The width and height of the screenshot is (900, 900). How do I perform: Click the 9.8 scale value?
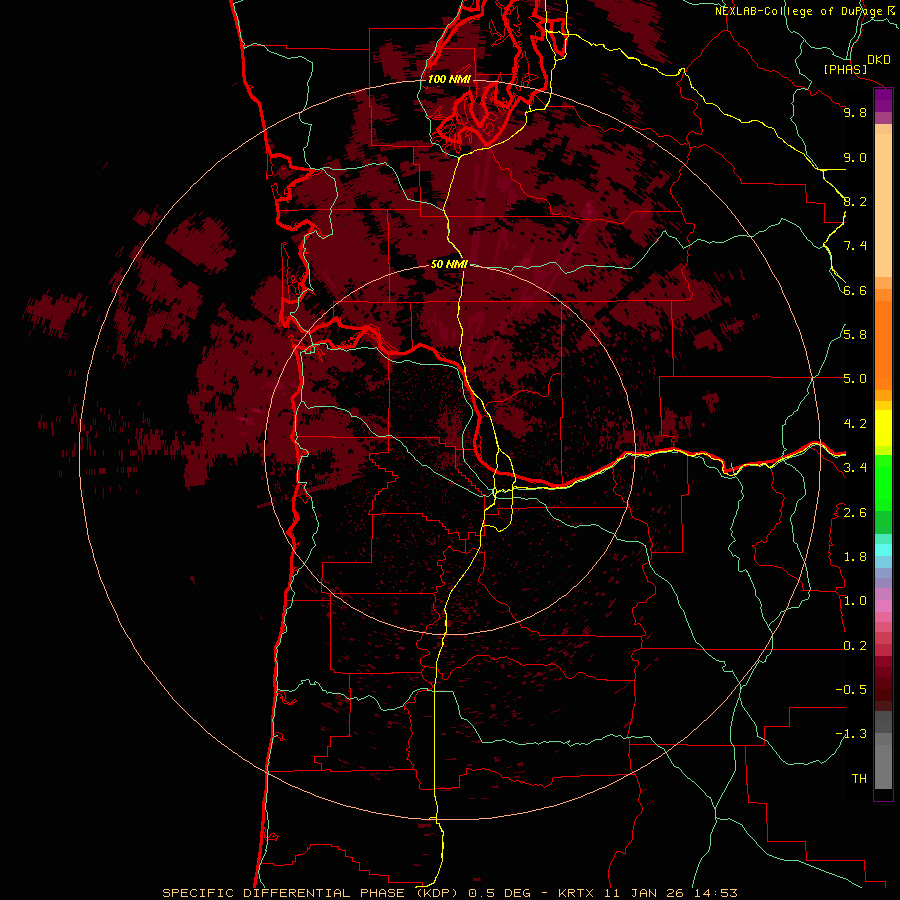855,112
